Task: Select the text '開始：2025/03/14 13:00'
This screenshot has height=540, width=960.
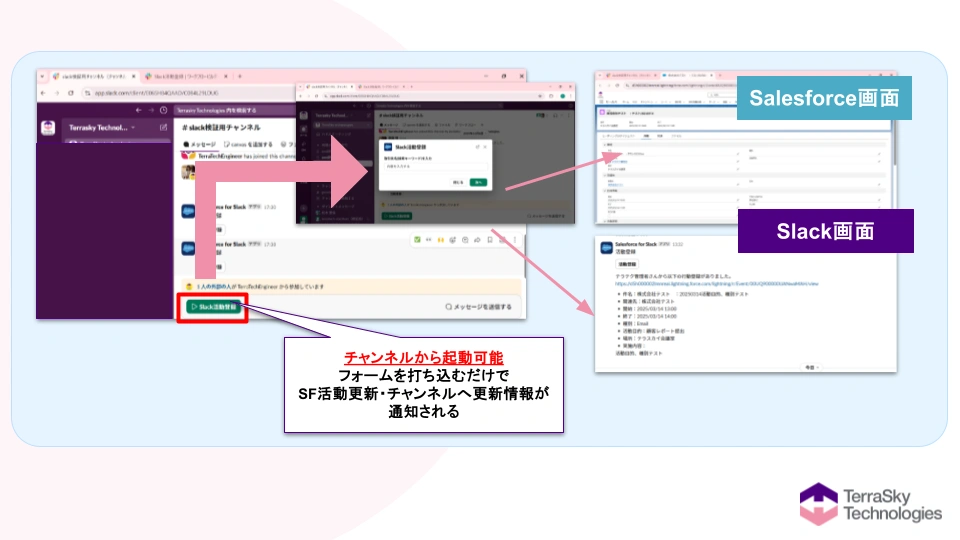Action: 650,309
